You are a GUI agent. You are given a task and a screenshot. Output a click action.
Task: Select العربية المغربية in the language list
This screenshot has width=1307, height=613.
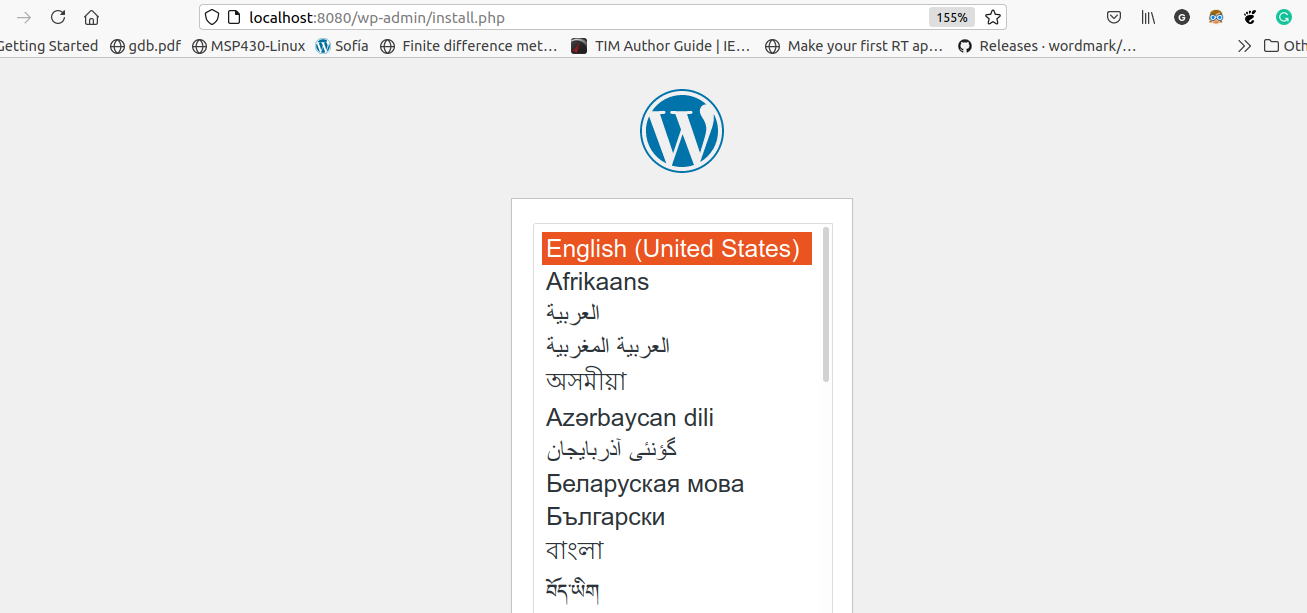677,346
